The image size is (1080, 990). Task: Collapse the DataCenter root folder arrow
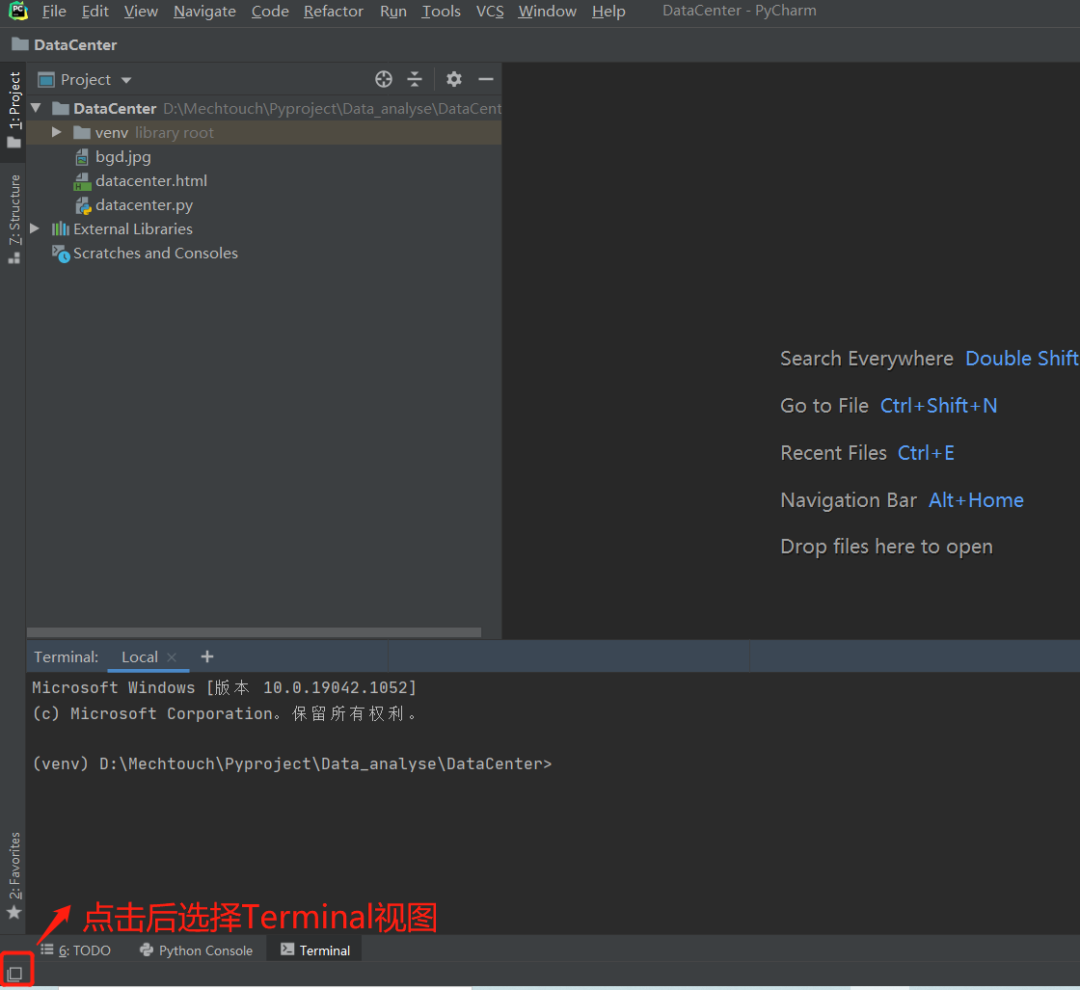(x=37, y=108)
